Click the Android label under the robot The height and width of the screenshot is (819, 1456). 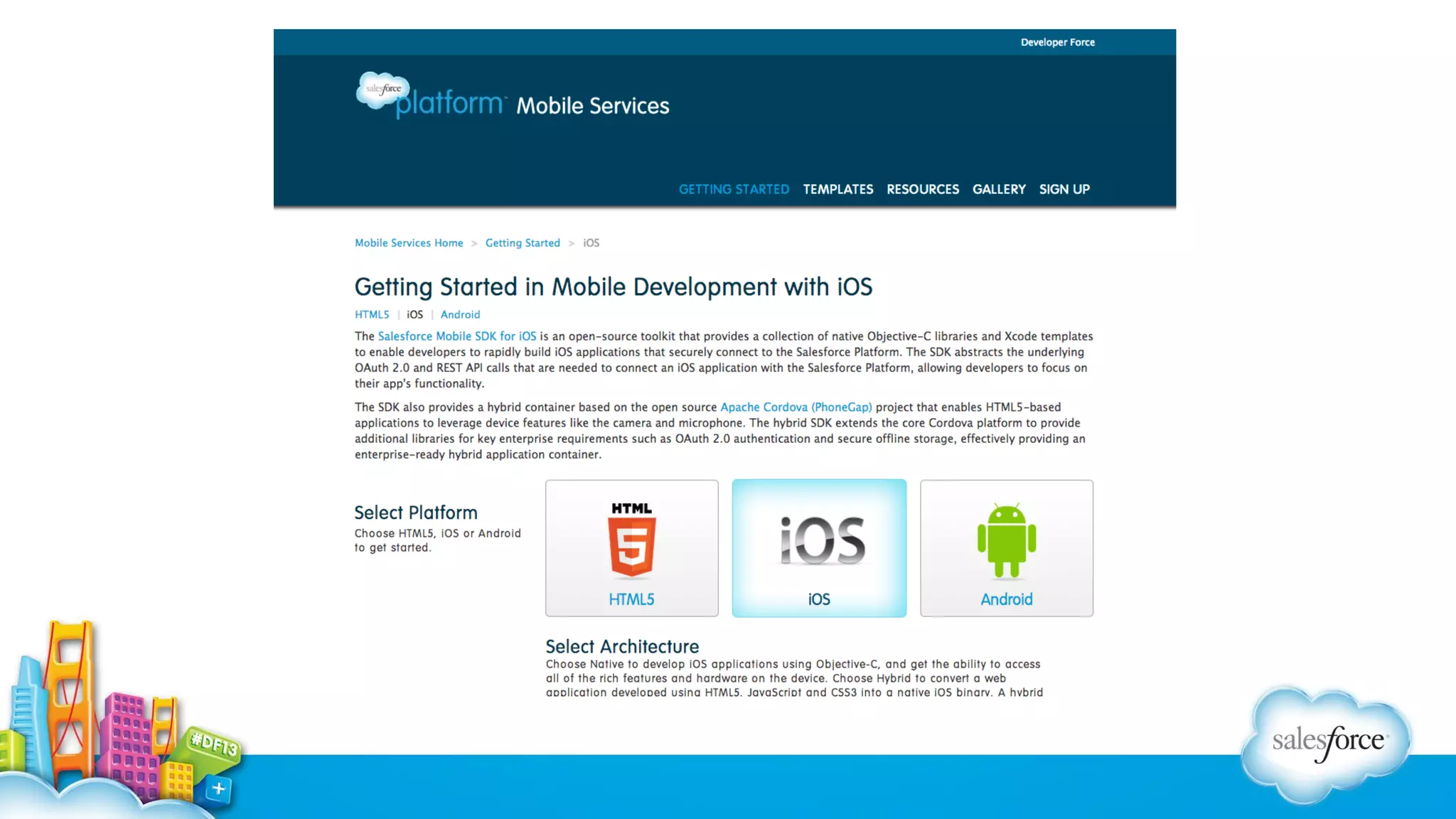1006,599
